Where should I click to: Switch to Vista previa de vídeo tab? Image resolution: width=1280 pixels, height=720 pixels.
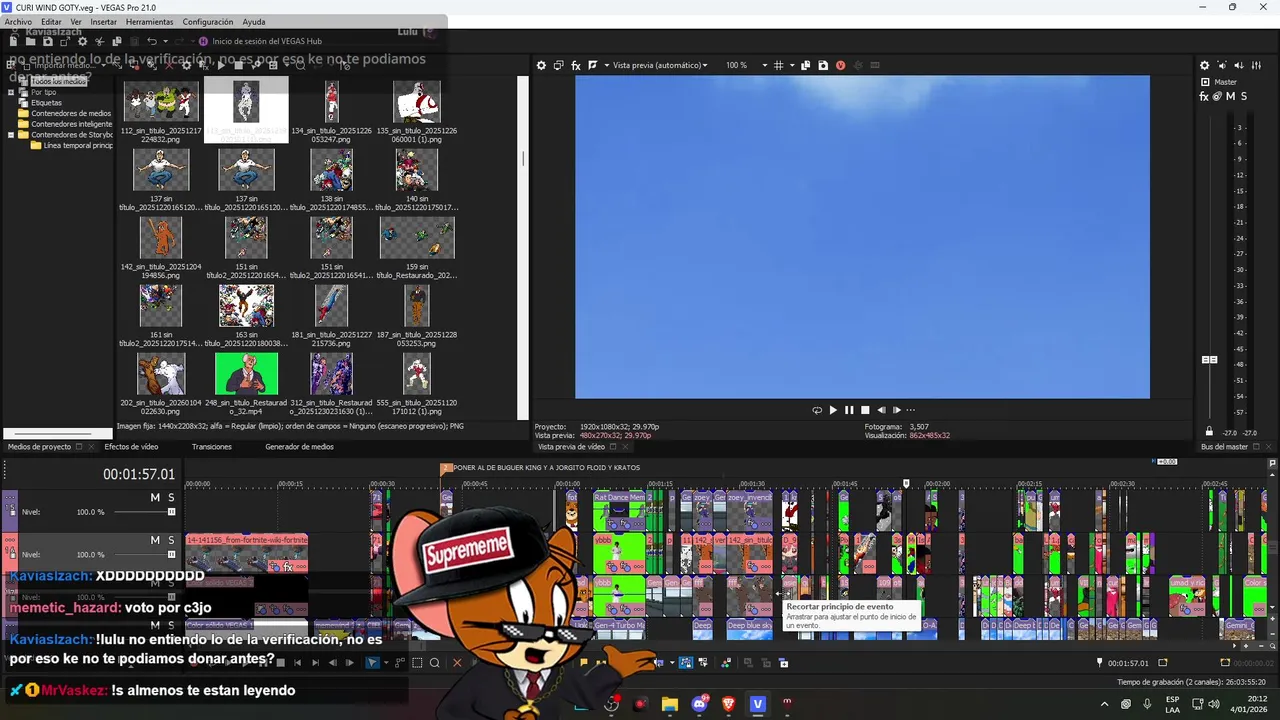pyautogui.click(x=571, y=447)
